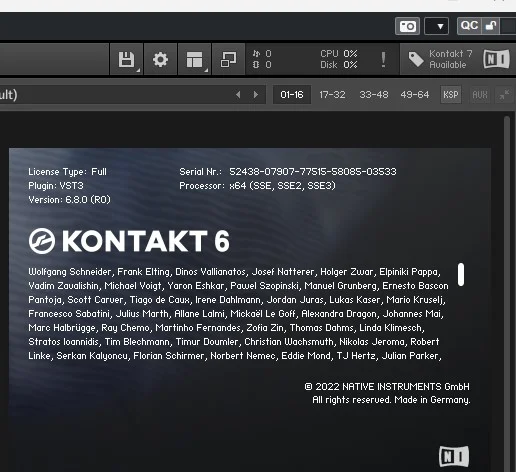Click the NI logo in the header
516x472 pixels.
pos(496,59)
